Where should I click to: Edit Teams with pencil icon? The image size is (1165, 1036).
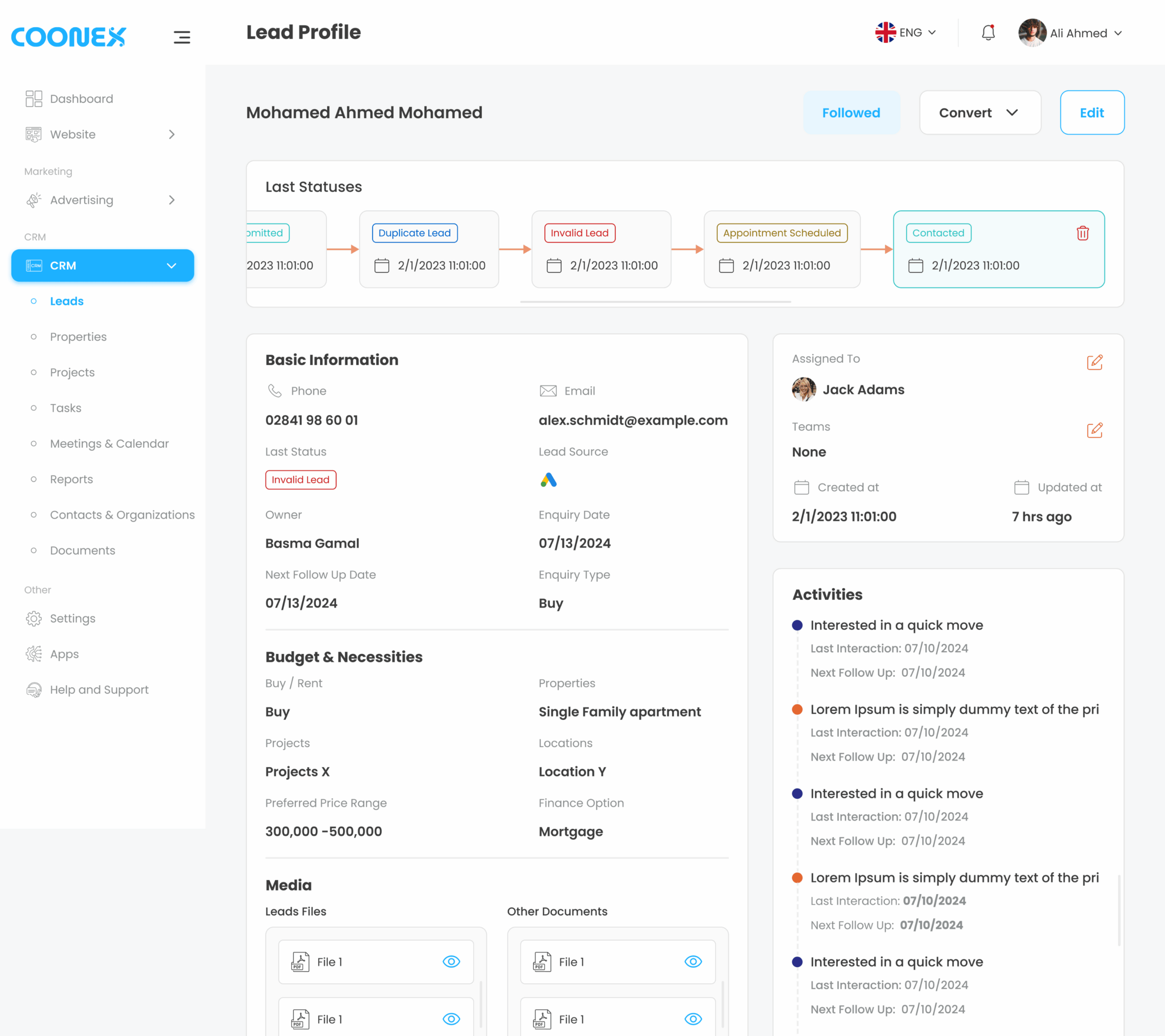(x=1094, y=430)
